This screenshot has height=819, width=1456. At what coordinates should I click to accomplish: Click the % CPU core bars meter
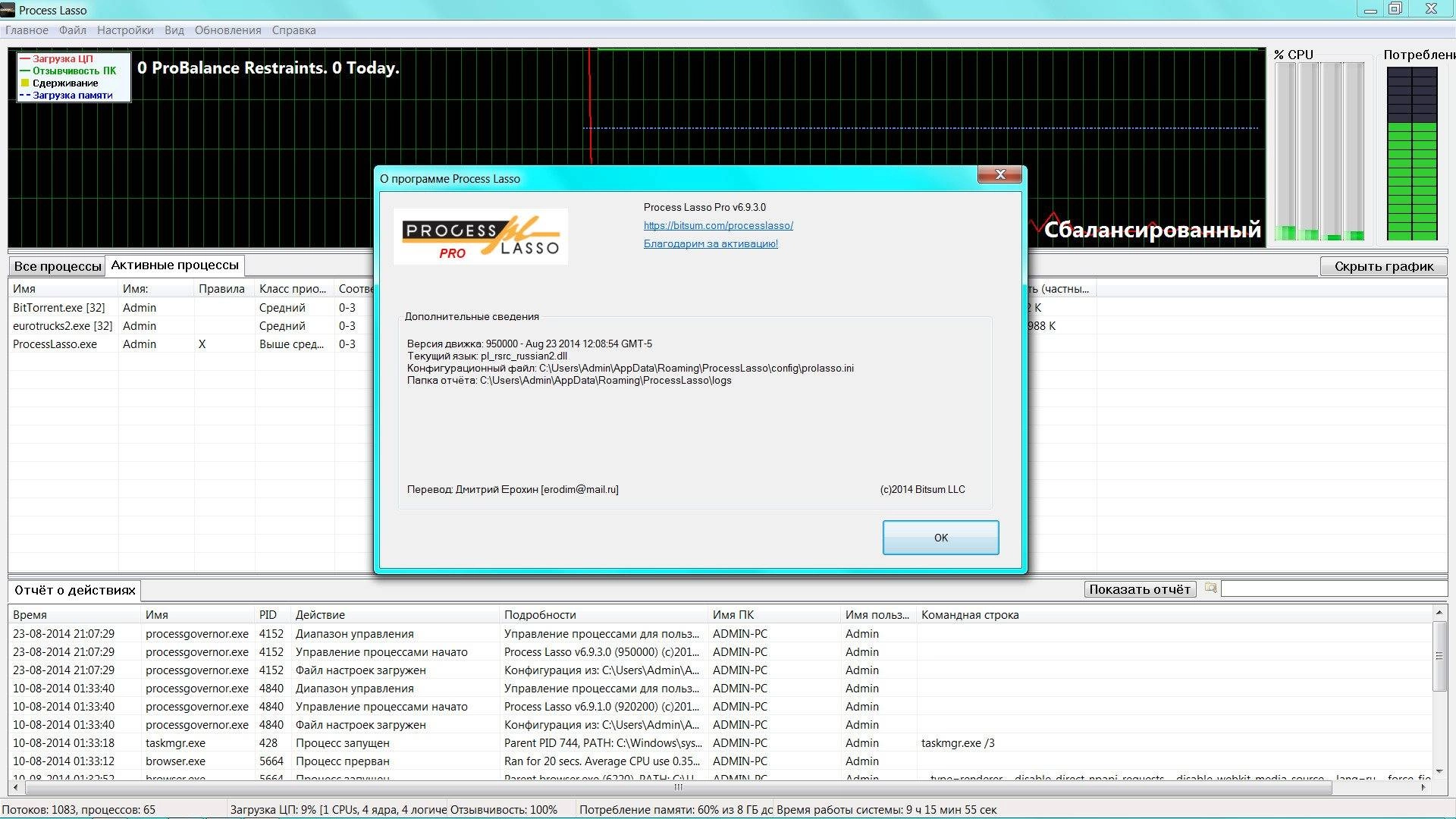click(1319, 151)
